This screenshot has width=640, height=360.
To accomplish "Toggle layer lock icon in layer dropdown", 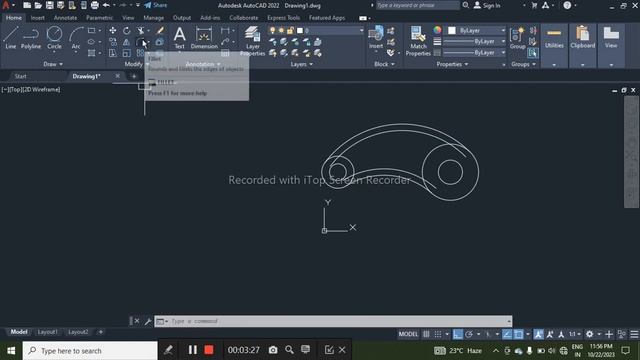I will pos(290,31).
